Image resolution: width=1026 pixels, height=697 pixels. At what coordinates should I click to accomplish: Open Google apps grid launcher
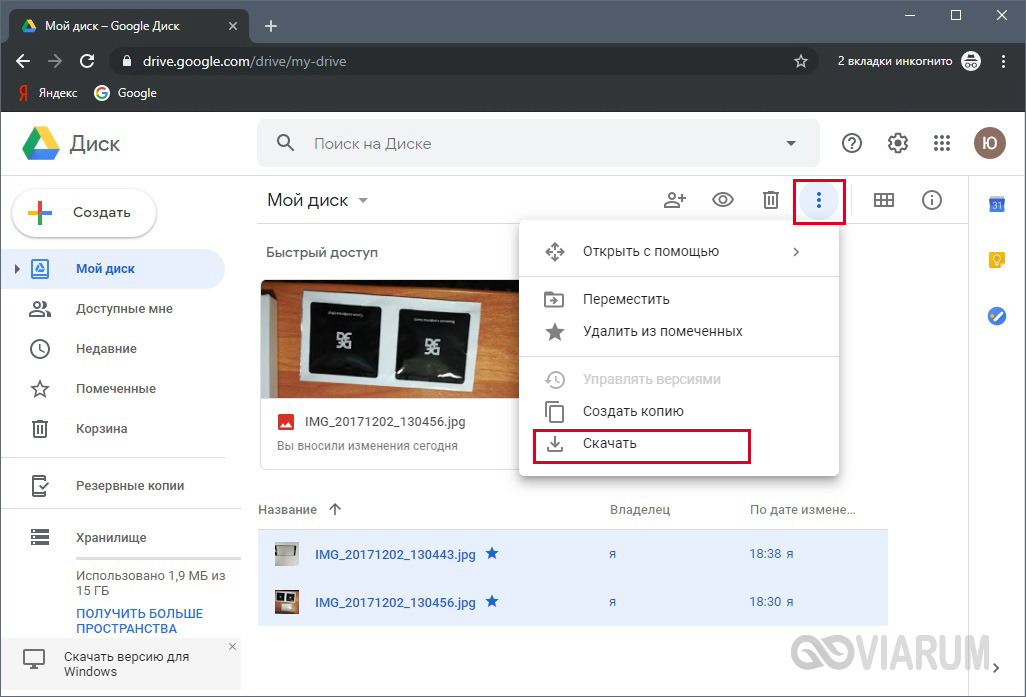coord(941,143)
